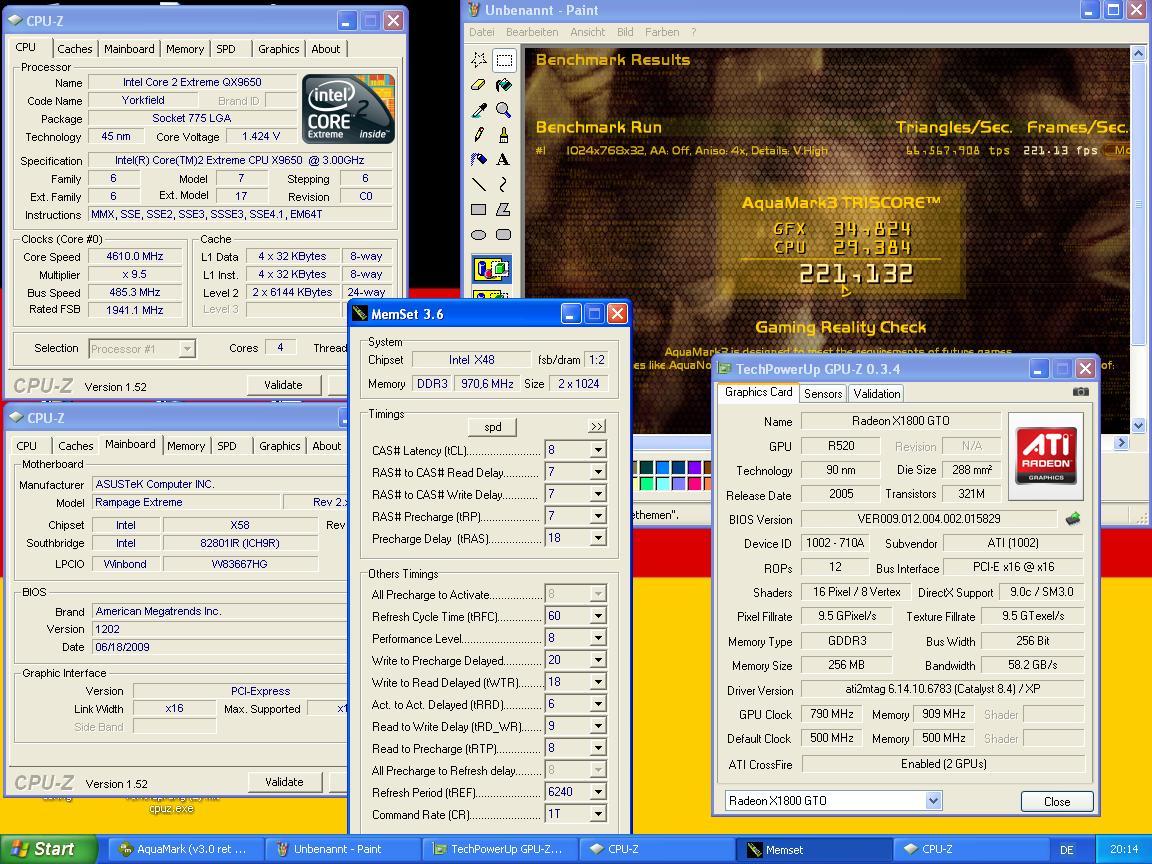Open the RAS# Precharge (tRP) dropdown
This screenshot has height=864, width=1152.
tap(598, 516)
